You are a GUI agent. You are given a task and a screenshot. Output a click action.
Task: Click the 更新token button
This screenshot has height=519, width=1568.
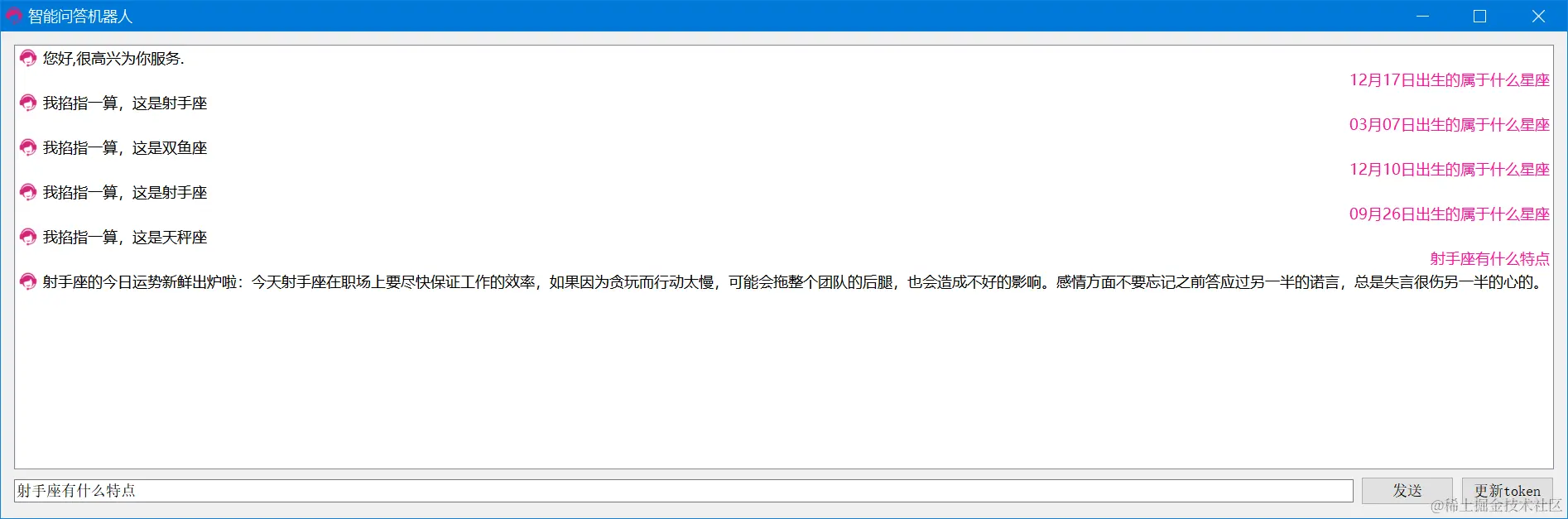1508,491
